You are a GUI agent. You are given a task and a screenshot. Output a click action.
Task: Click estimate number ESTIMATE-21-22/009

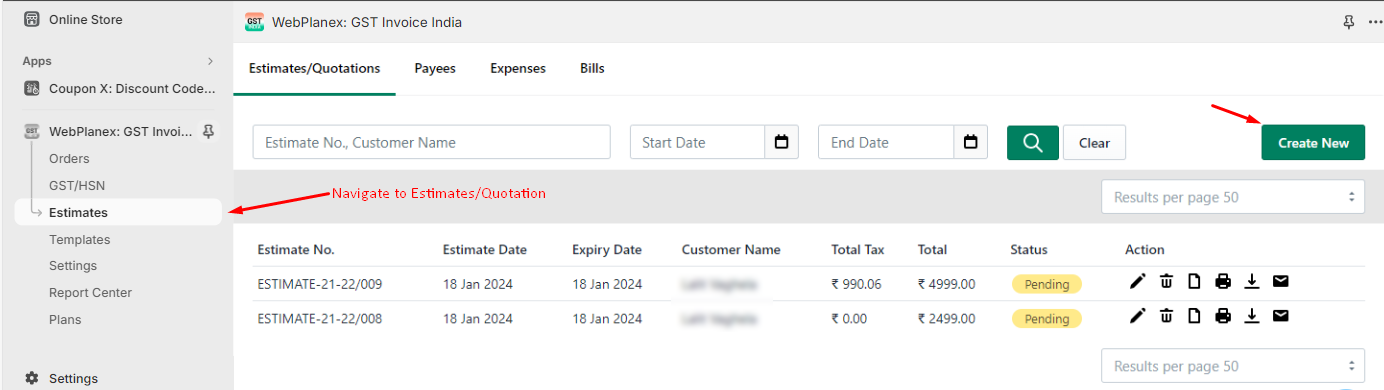(x=320, y=284)
